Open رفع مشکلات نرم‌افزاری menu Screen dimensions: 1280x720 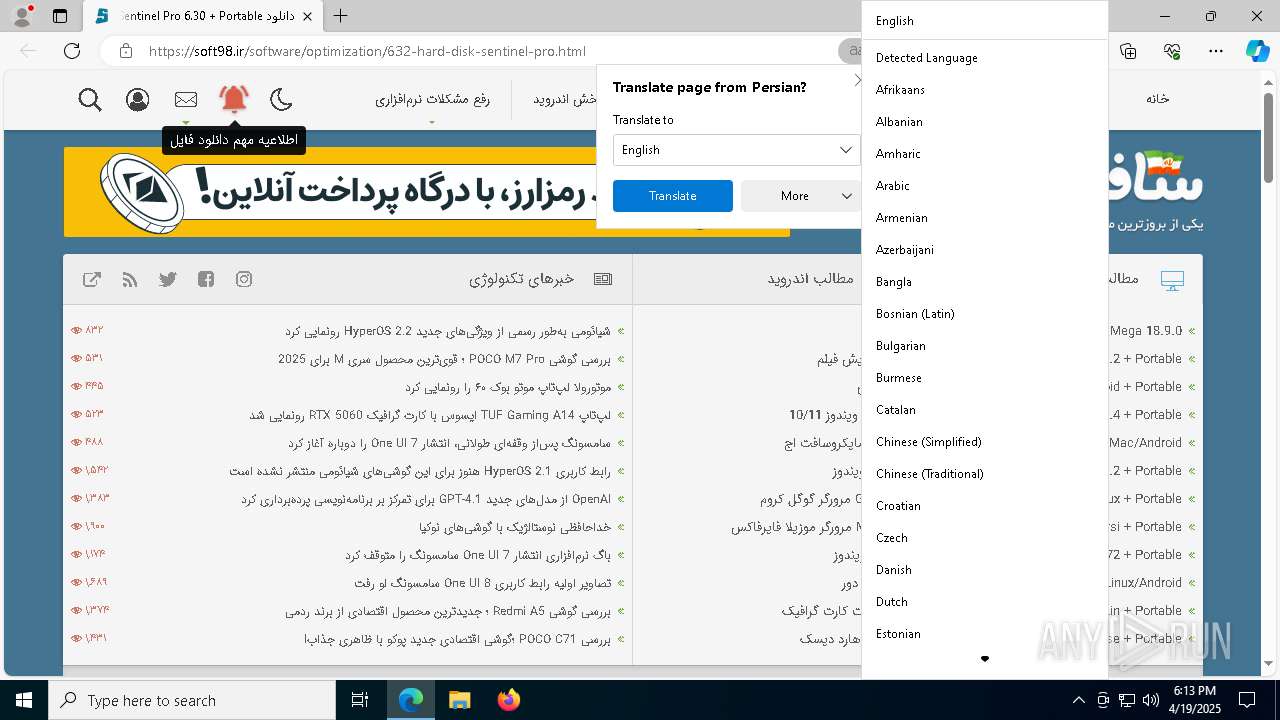(x=432, y=99)
